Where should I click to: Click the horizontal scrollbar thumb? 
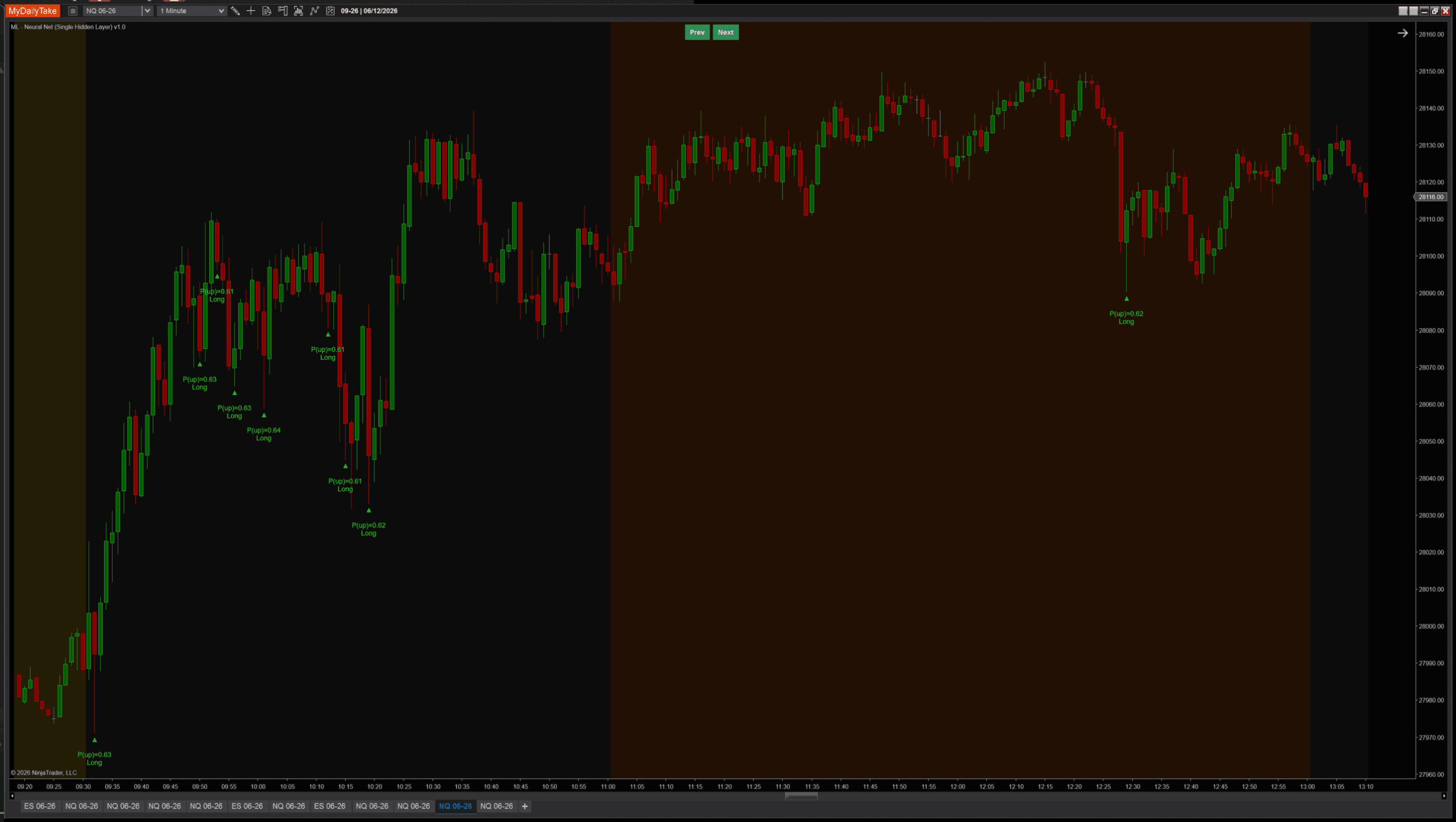click(801, 796)
